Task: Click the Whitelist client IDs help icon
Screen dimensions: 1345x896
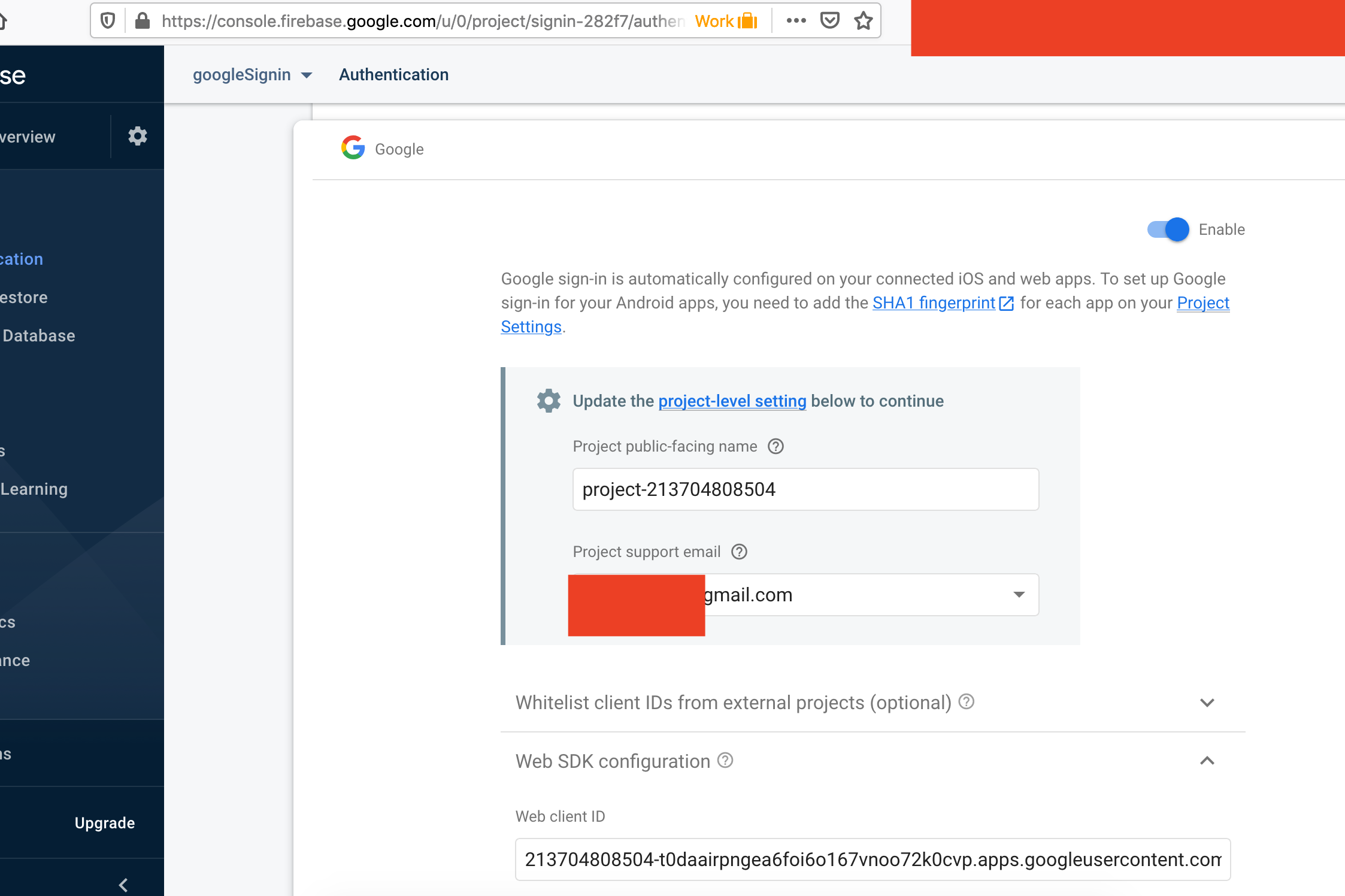Action: point(966,701)
